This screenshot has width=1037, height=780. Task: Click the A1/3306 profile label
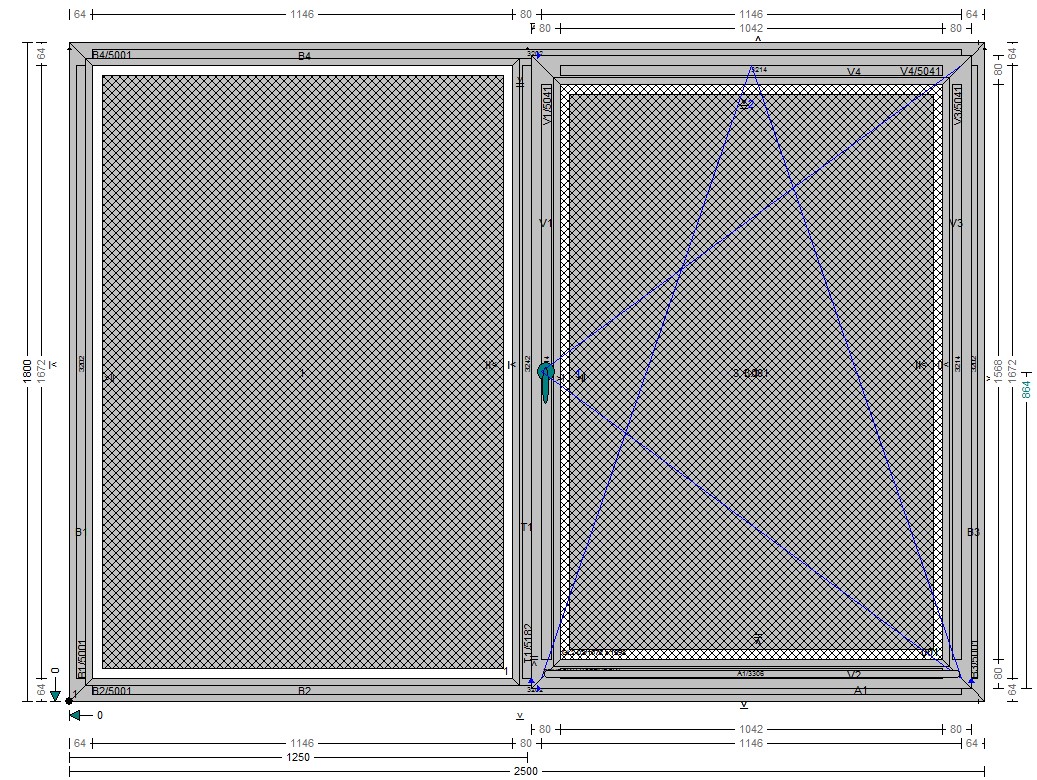(751, 673)
